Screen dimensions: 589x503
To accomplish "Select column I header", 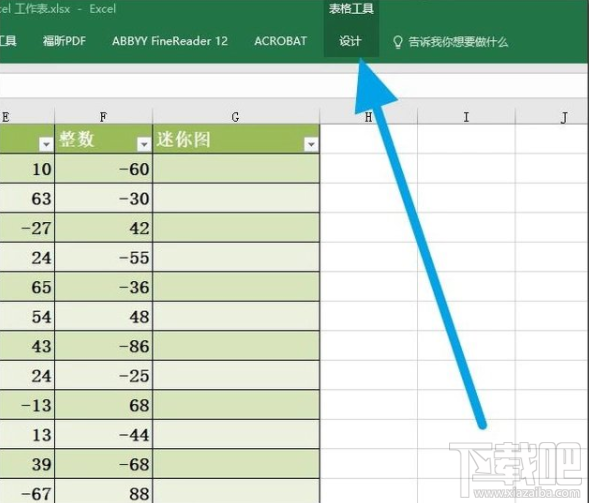I will [x=466, y=117].
